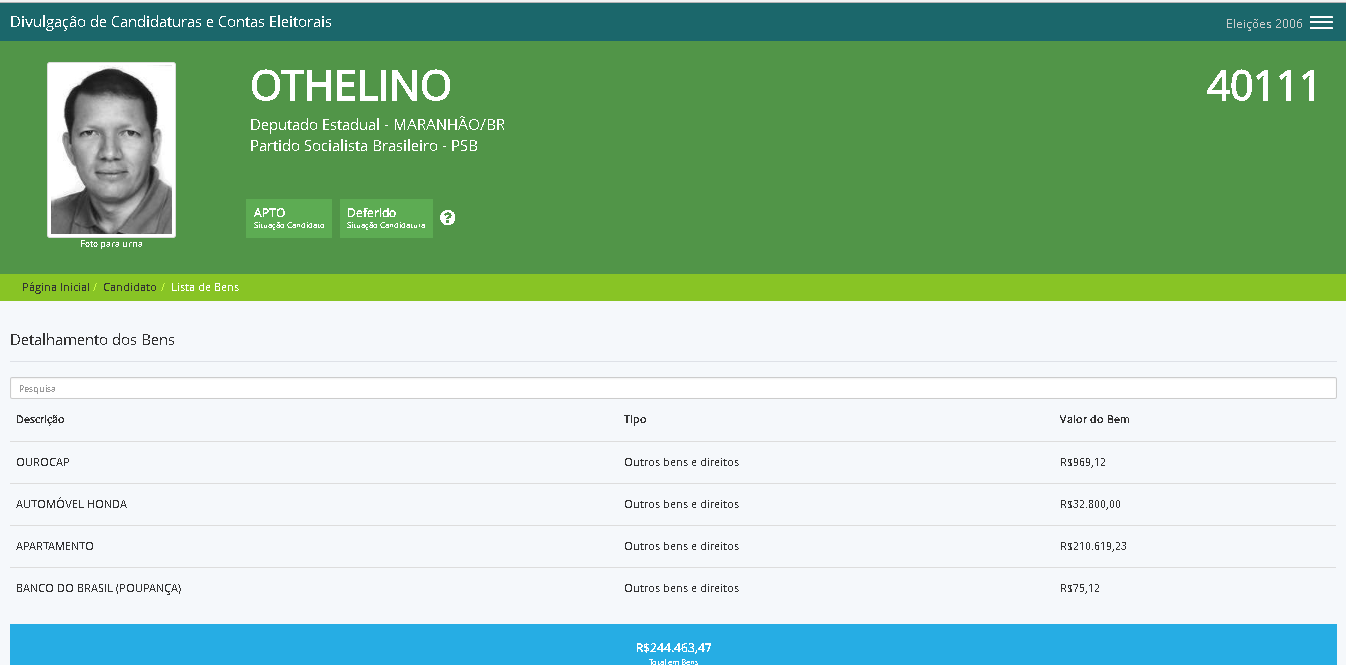
Task: Select the Lista de Bens breadcrumb
Action: pyautogui.click(x=205, y=287)
